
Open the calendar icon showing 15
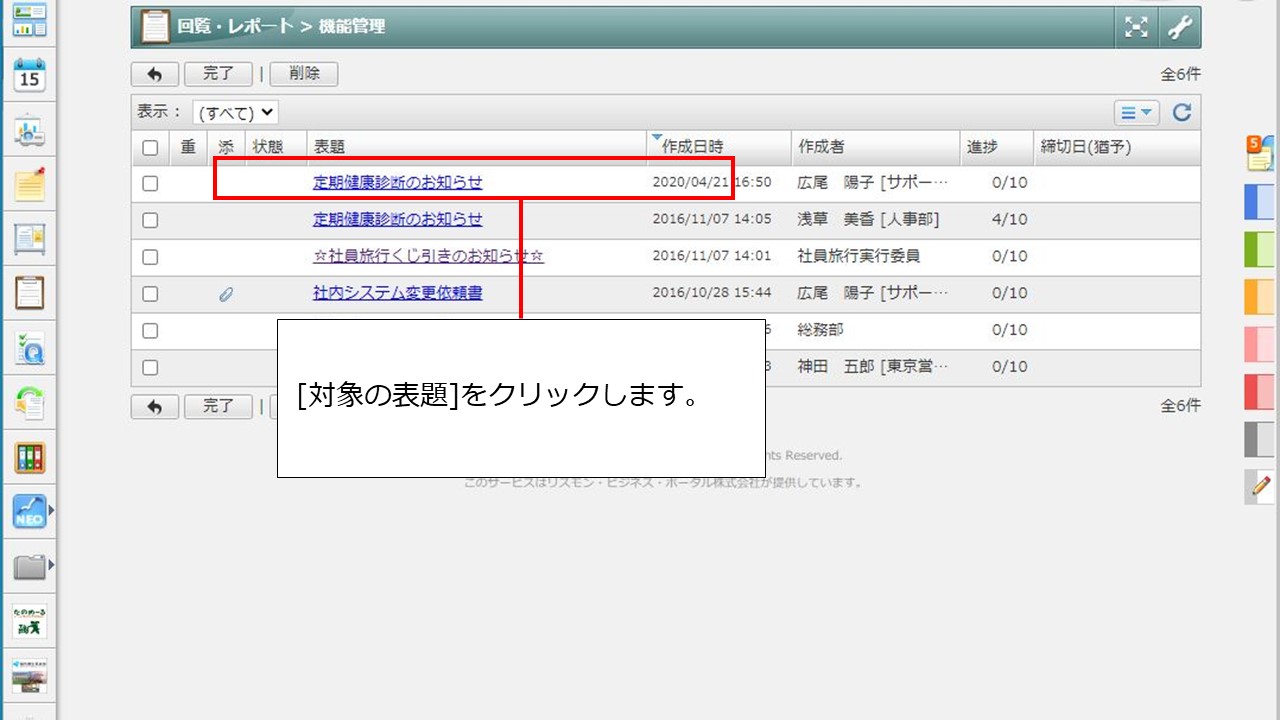(x=30, y=75)
